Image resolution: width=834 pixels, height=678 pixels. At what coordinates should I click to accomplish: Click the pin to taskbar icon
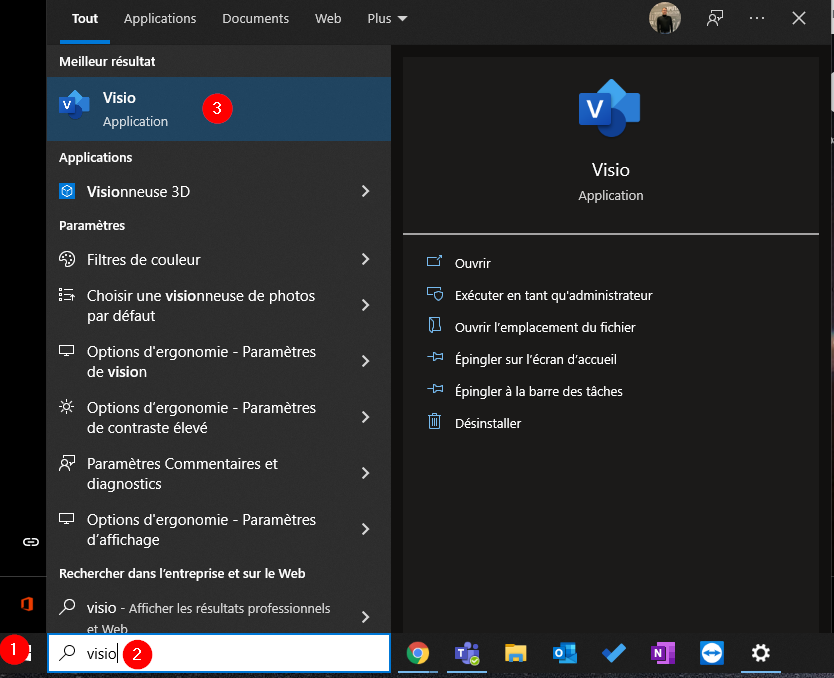pyautogui.click(x=435, y=389)
